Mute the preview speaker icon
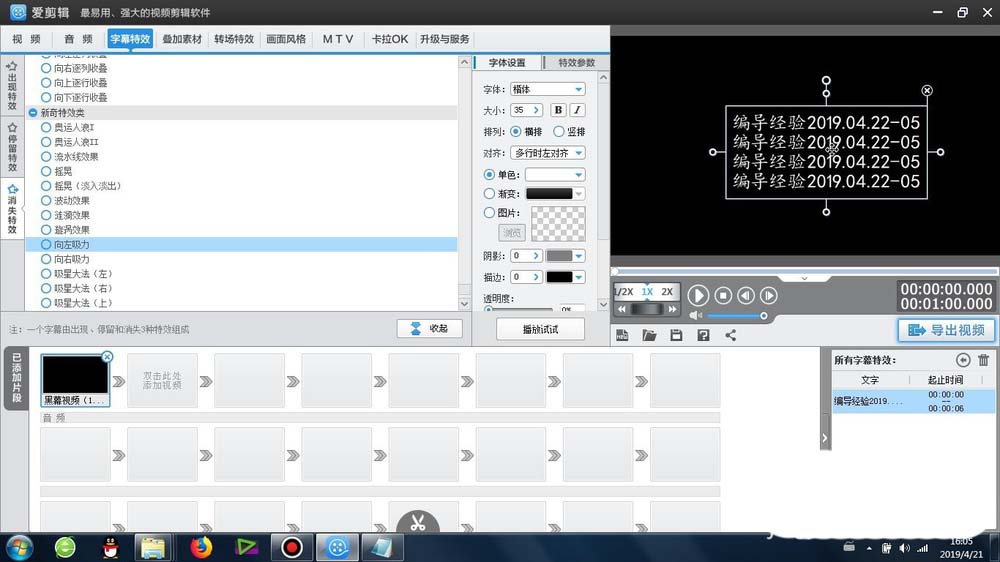 pyautogui.click(x=696, y=315)
